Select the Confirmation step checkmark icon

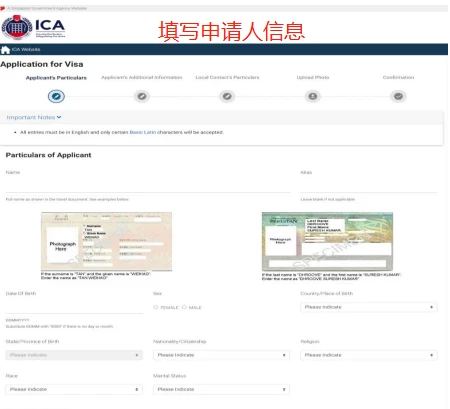[x=398, y=96]
